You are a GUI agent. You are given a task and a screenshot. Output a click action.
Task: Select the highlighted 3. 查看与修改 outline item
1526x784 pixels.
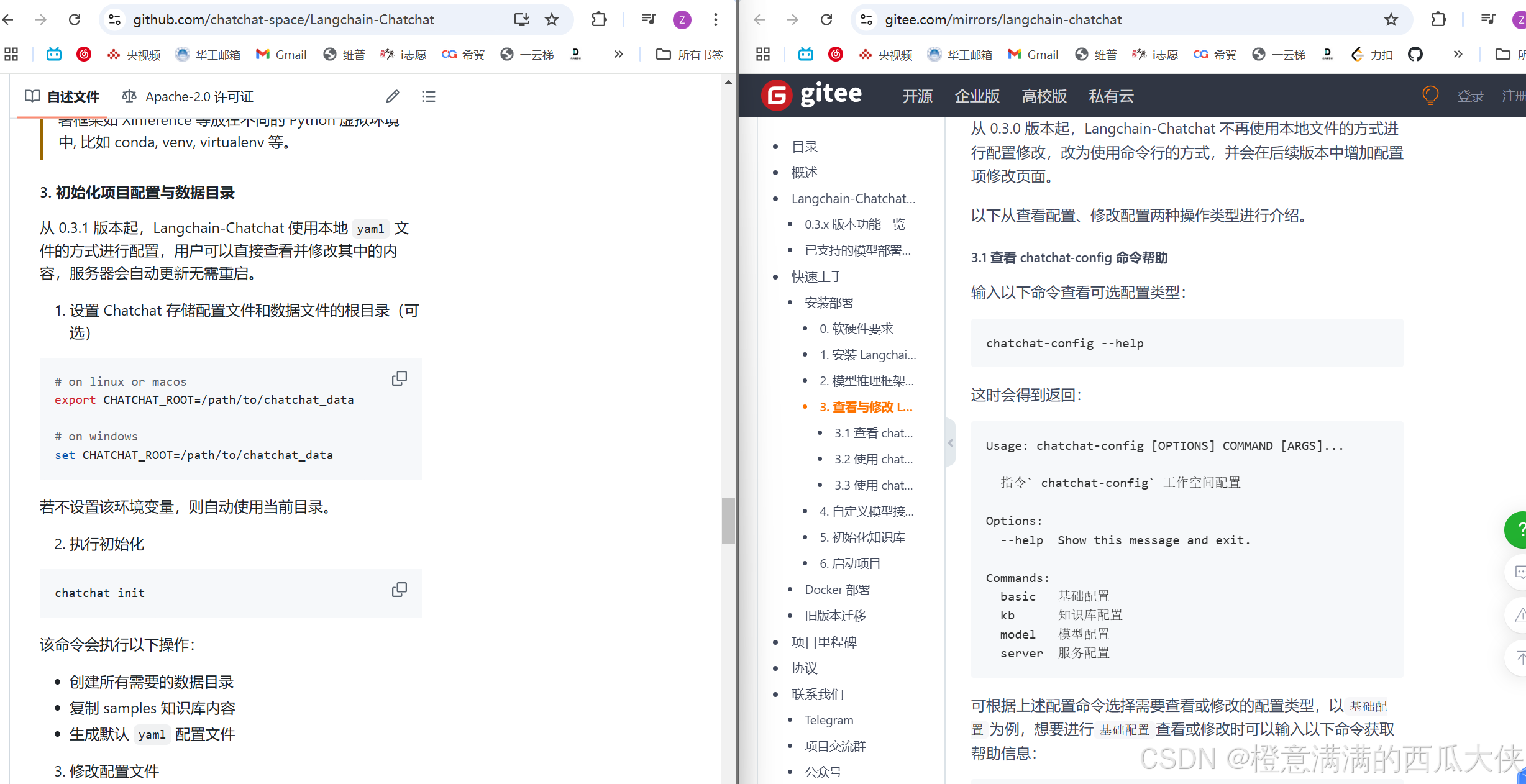click(x=866, y=407)
